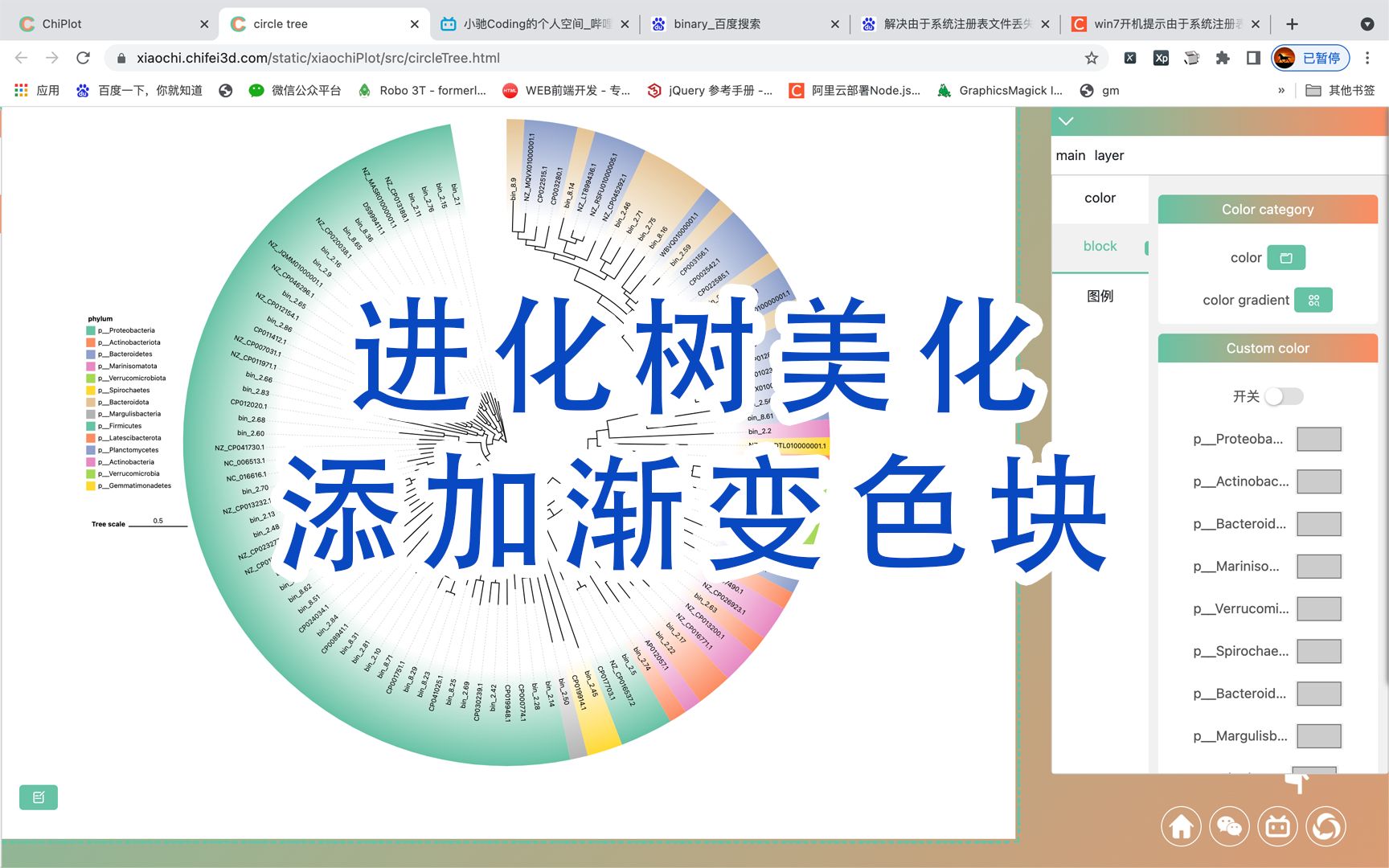Open the gm bookmark

[x=1100, y=91]
